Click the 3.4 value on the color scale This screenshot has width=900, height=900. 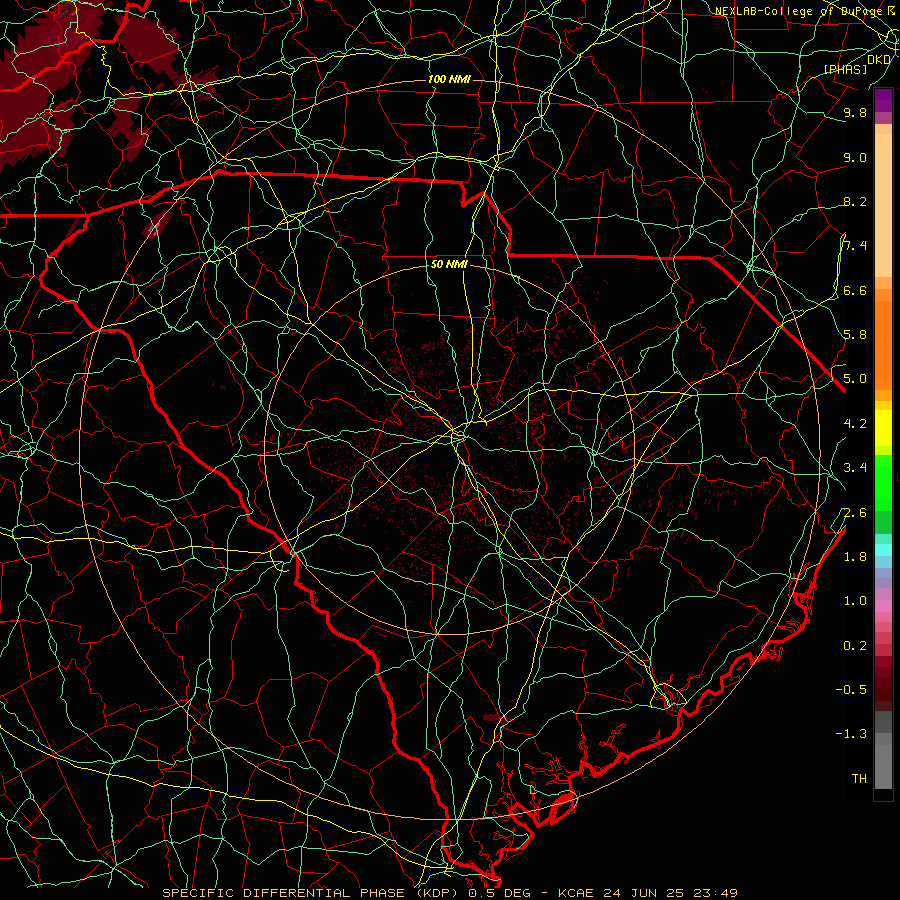[x=855, y=468]
